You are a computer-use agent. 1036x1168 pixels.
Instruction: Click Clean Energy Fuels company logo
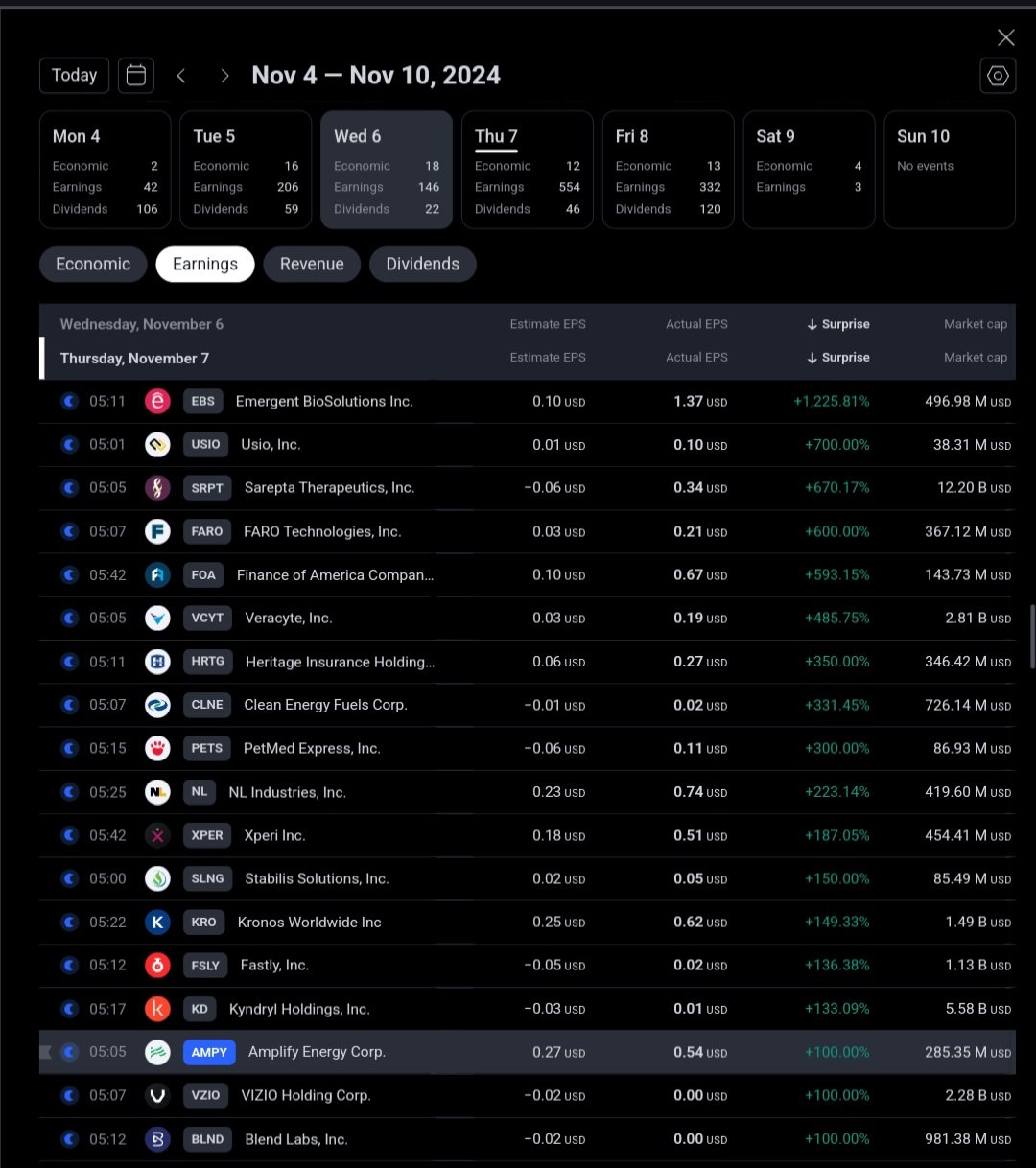coord(157,705)
